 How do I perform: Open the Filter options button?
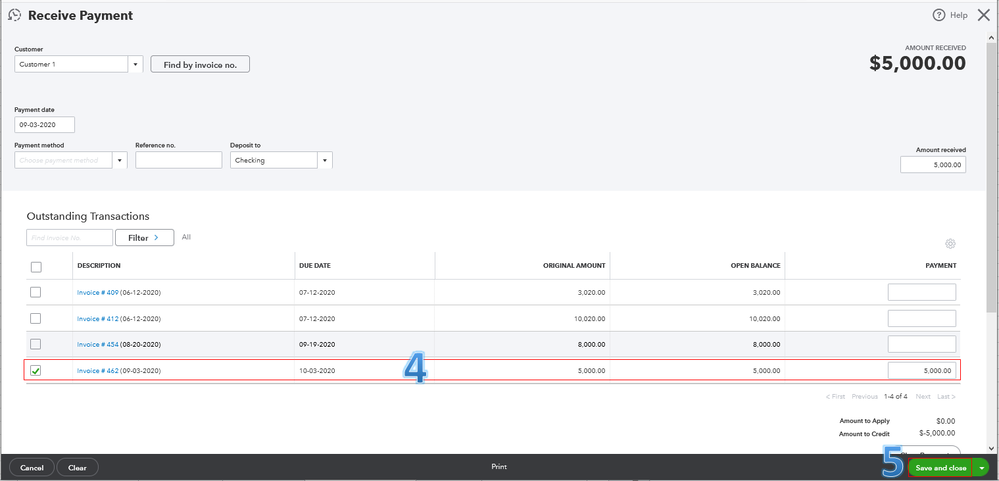pyautogui.click(x=144, y=238)
